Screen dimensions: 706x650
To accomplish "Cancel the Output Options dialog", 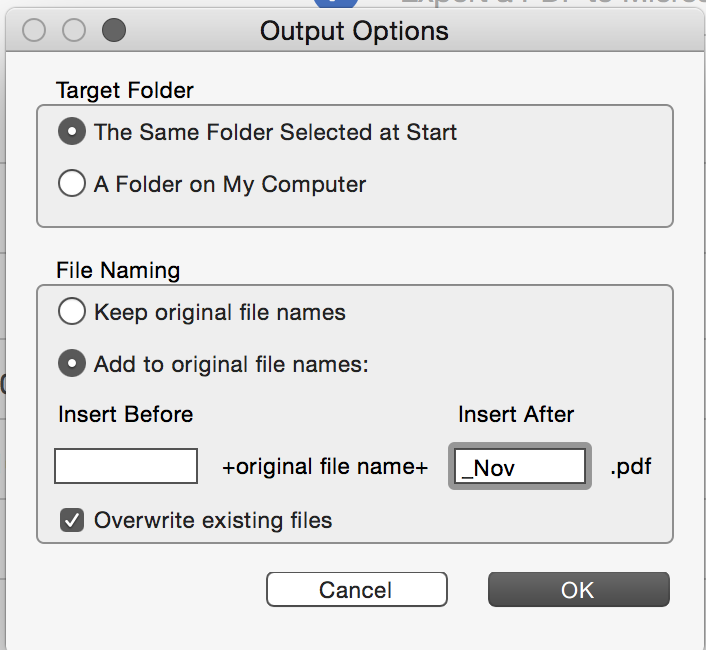I will (357, 590).
